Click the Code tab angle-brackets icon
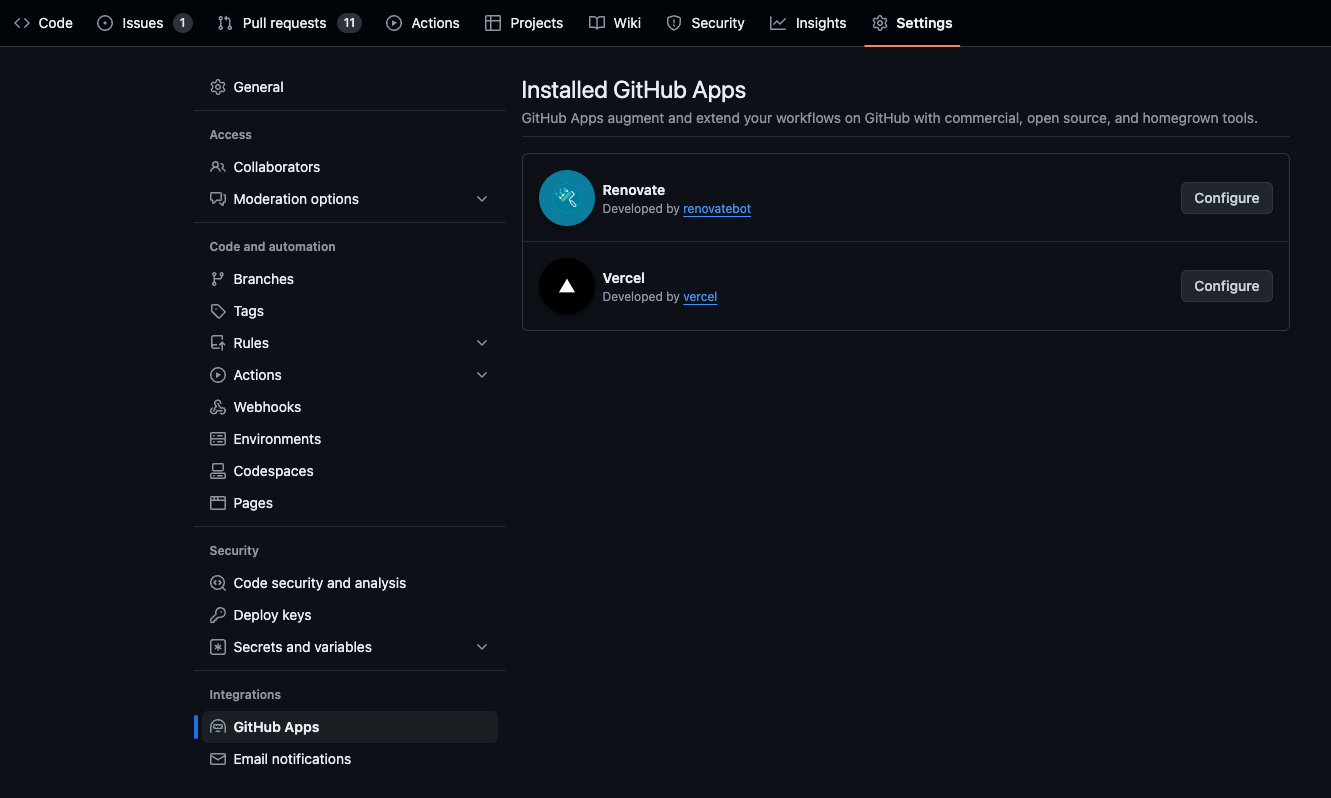 click(x=22, y=23)
